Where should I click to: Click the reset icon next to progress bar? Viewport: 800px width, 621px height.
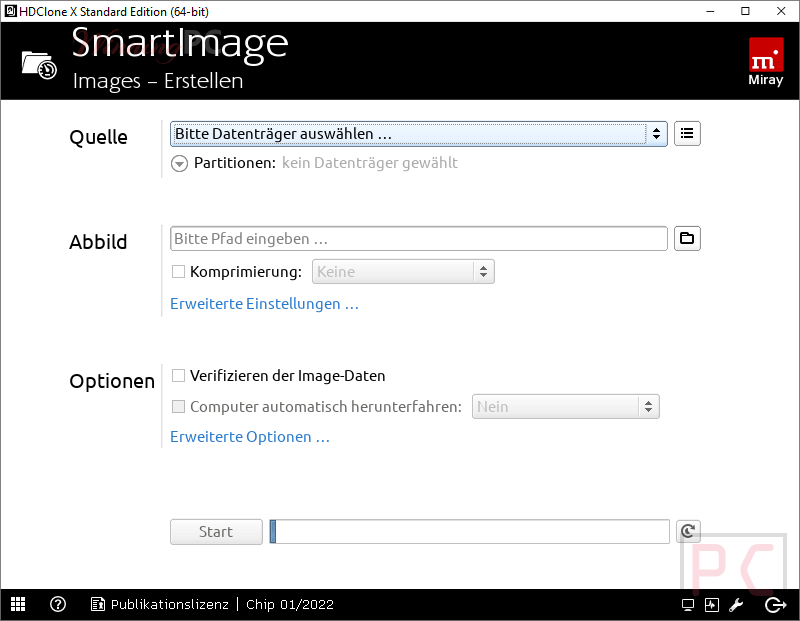(x=688, y=532)
